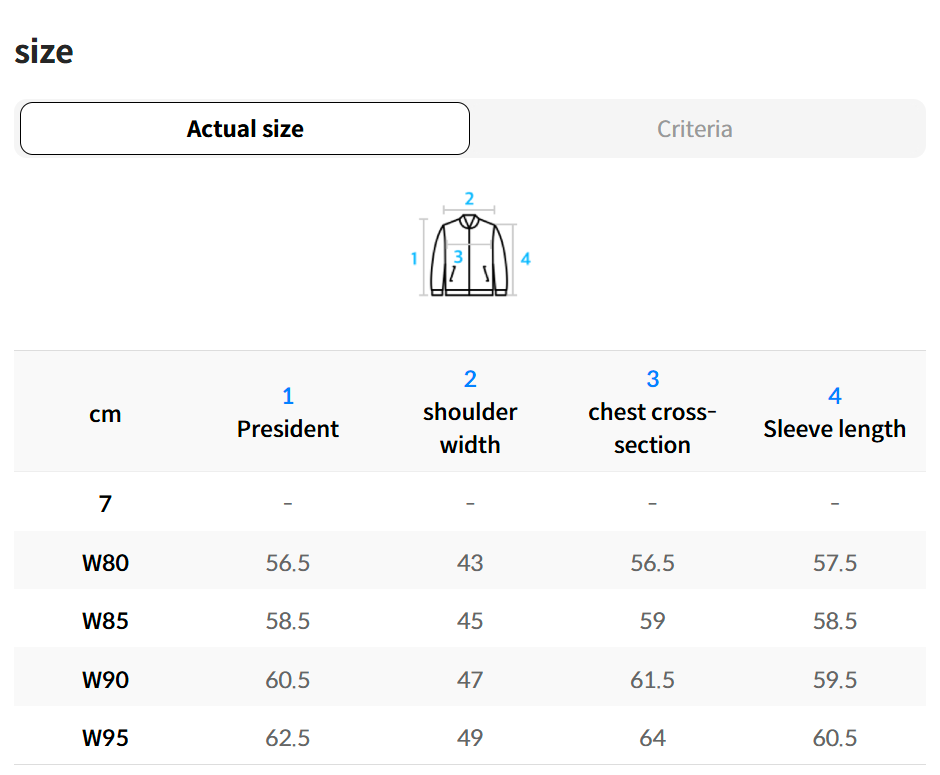Click the number 3 inside the jacket diagram
940x775 pixels.
pyautogui.click(x=458, y=256)
